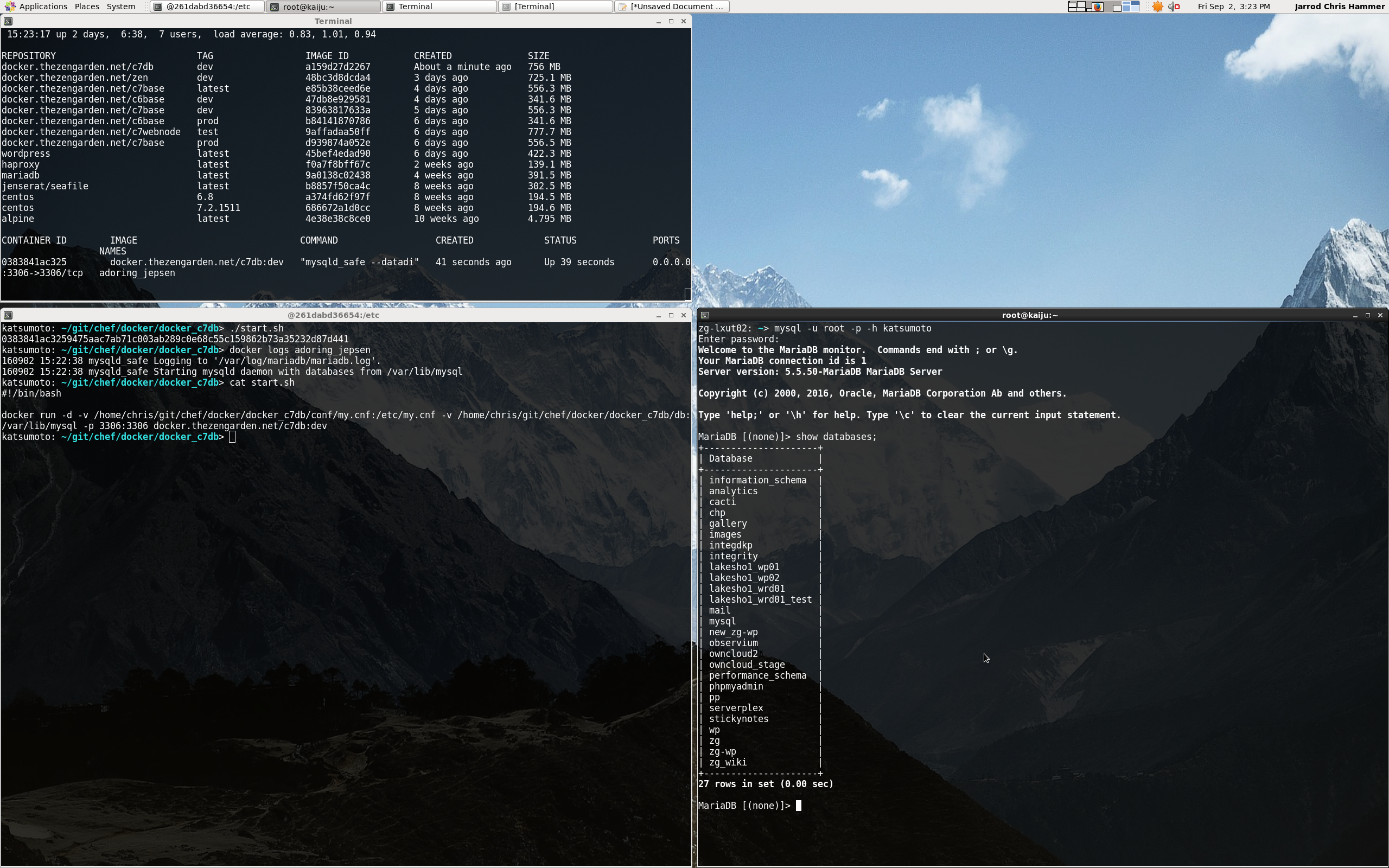Click the jenserat/seafile repository row
Screen dimensions: 1389x868
coord(286,187)
